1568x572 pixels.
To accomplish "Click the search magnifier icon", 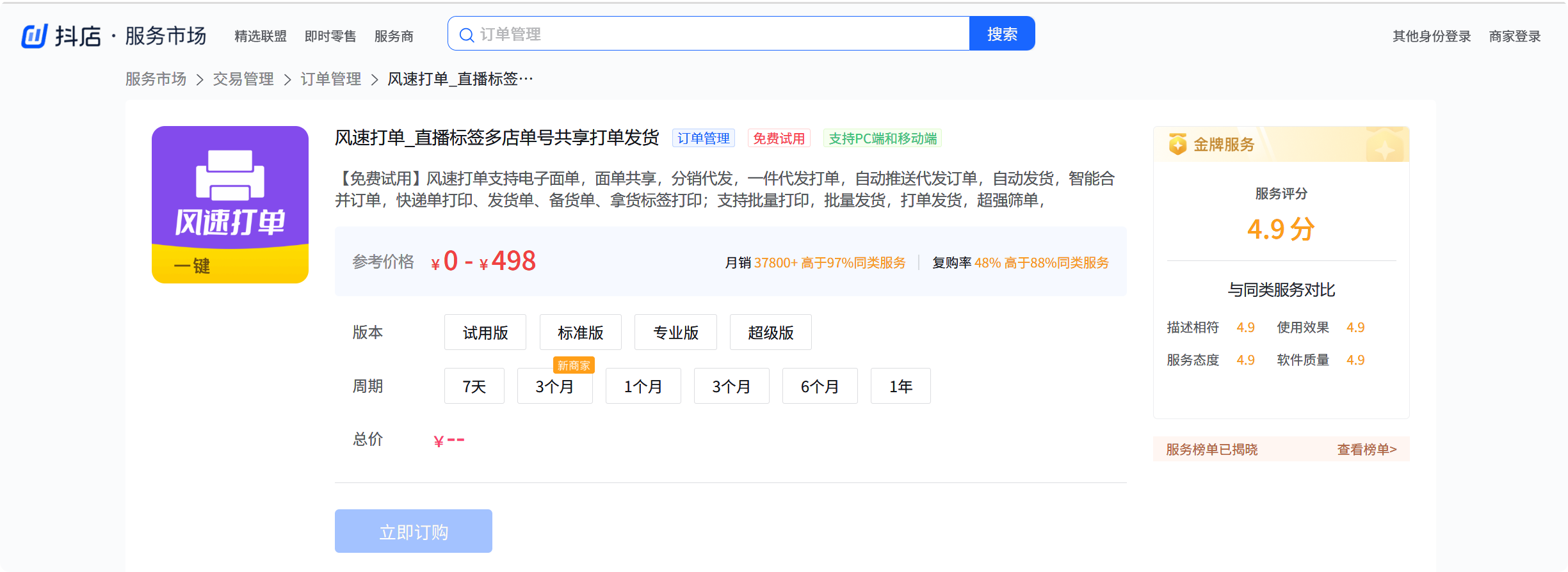I will click(x=467, y=35).
